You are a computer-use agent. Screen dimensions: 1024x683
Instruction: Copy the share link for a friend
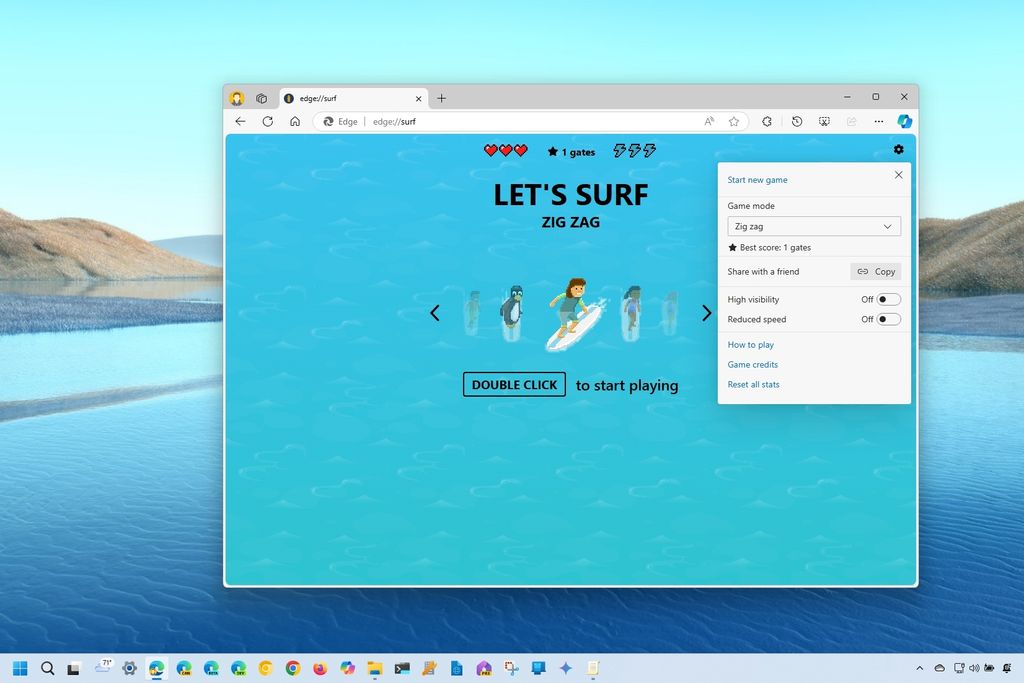(x=875, y=271)
